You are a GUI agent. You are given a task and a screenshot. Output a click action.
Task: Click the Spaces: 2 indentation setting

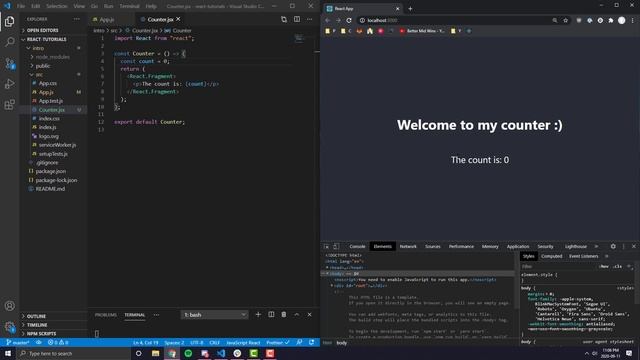click(174, 342)
